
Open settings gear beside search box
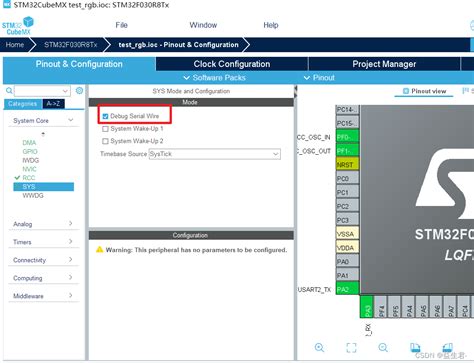(79, 90)
